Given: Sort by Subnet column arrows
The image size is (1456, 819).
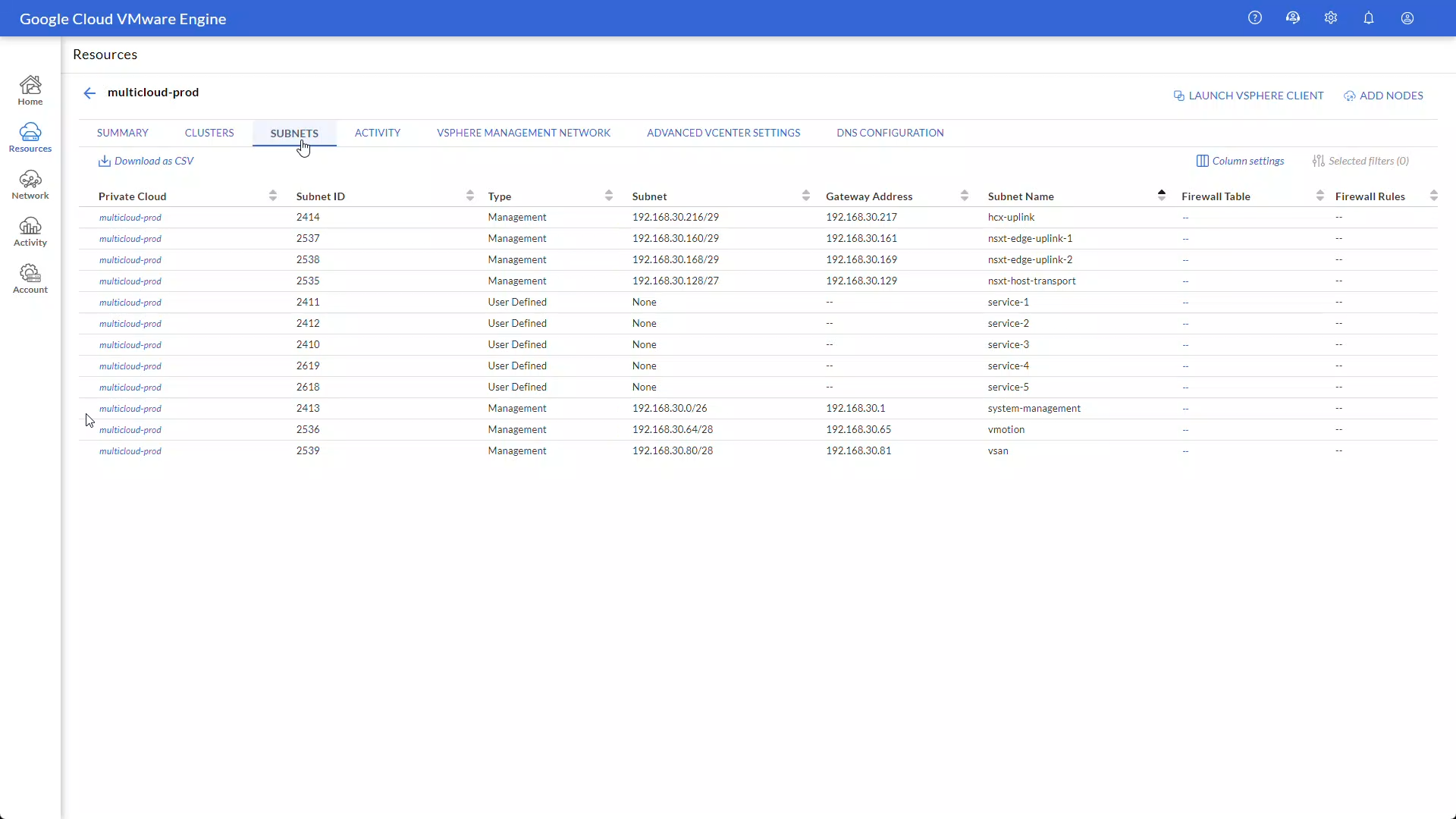Looking at the screenshot, I should pos(806,196).
